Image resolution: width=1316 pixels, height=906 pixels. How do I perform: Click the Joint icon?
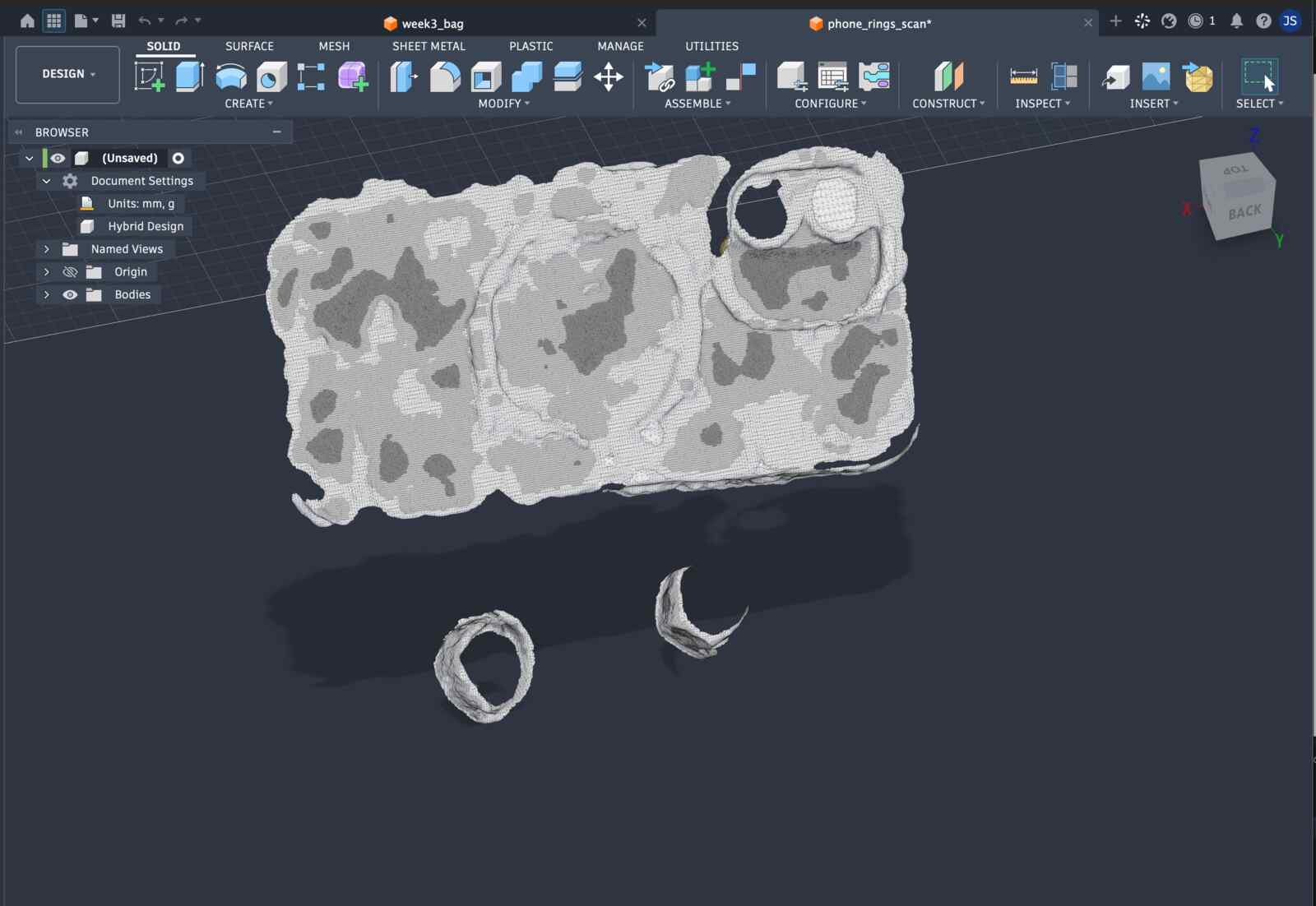[x=741, y=76]
